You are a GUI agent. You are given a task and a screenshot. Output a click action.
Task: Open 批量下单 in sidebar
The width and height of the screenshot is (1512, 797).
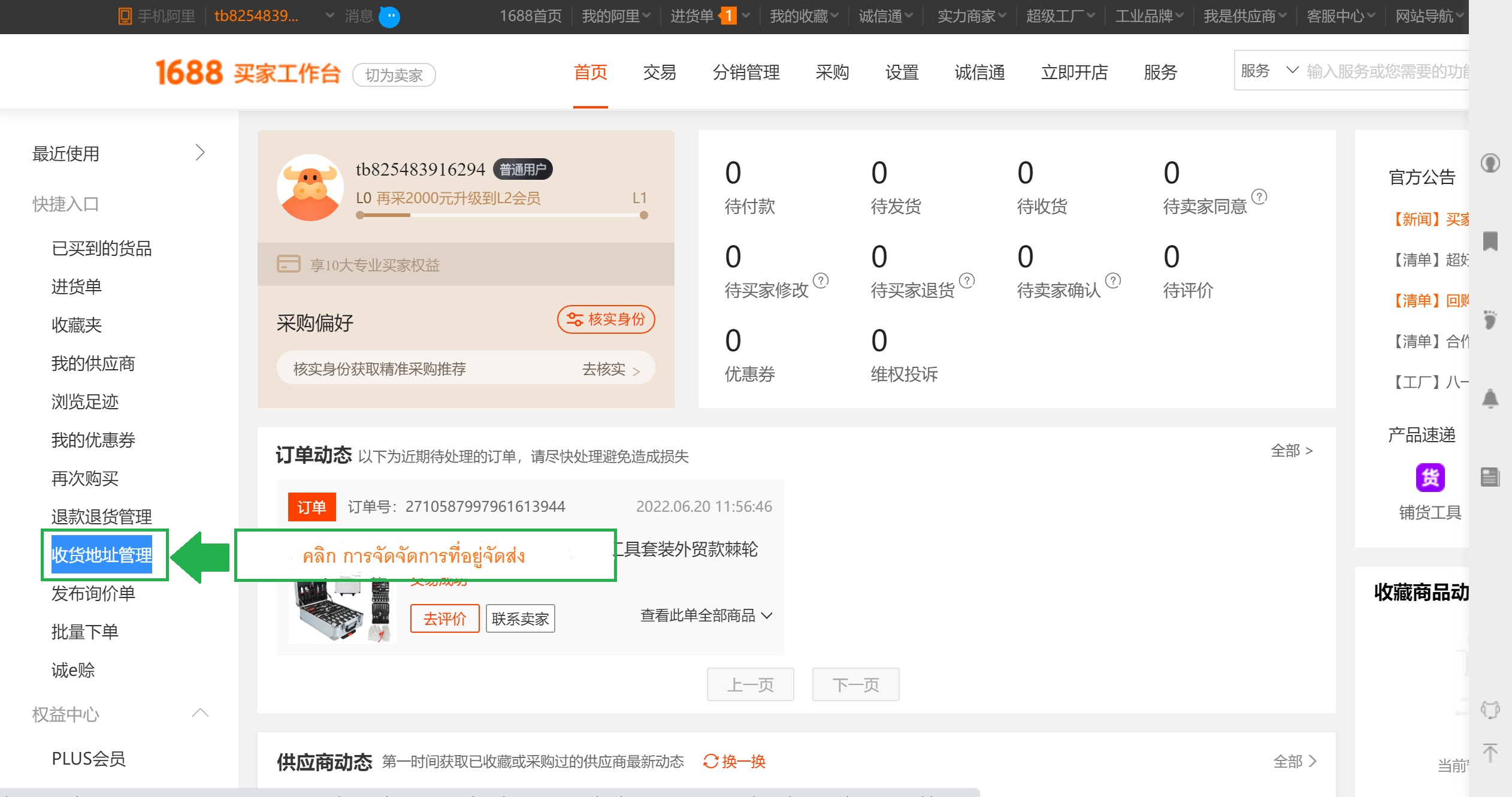(x=85, y=632)
